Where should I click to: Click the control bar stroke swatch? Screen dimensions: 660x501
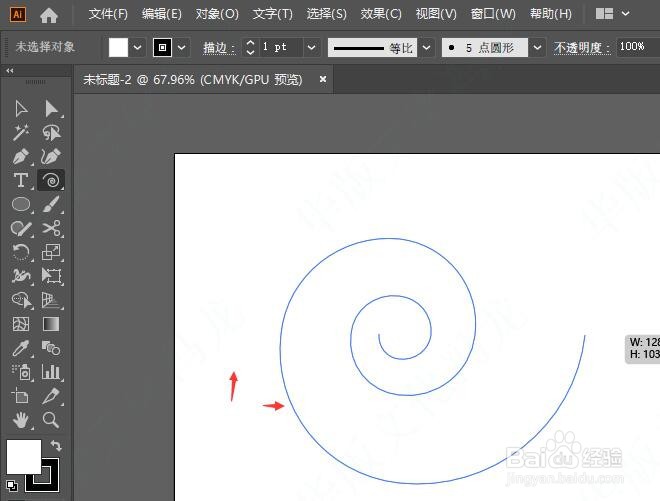[162, 48]
